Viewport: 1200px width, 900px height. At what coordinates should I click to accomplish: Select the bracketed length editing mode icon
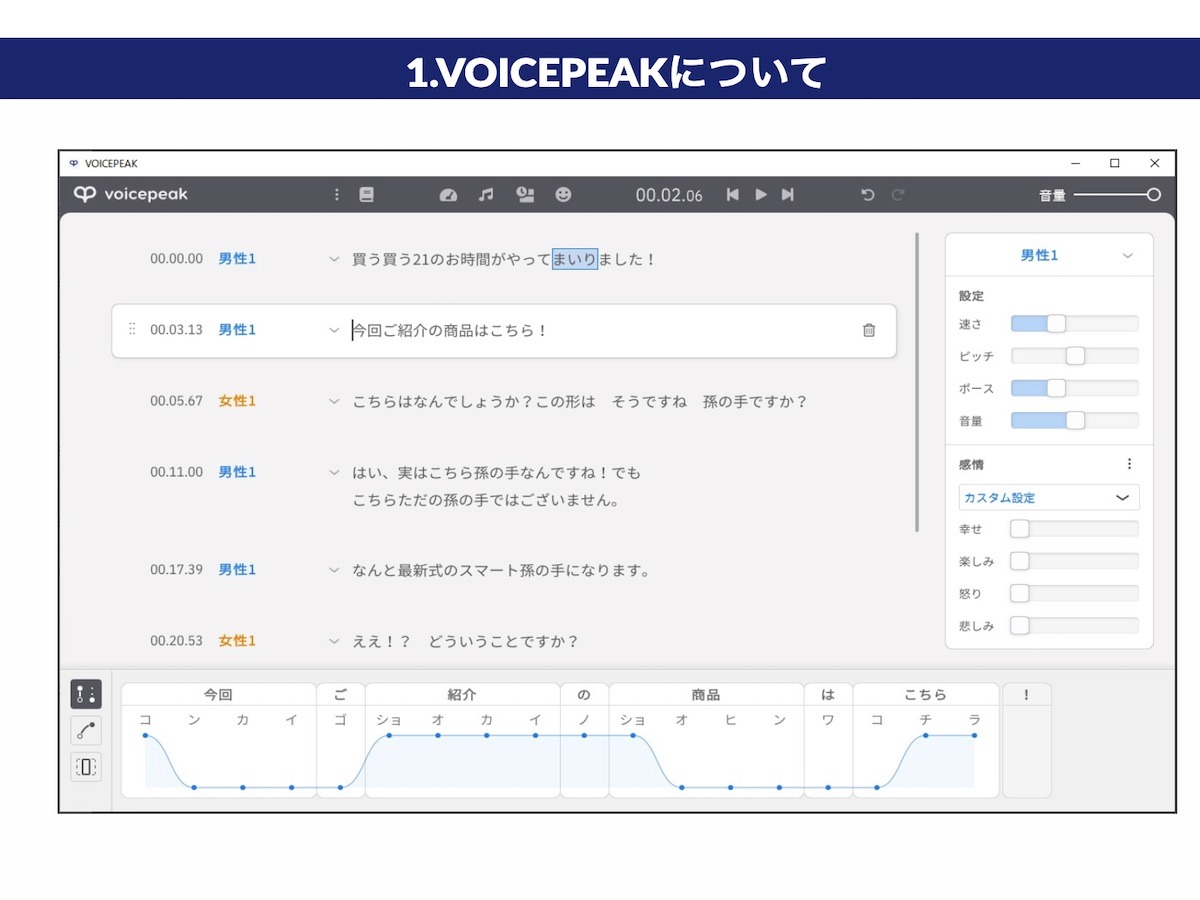tap(86, 767)
